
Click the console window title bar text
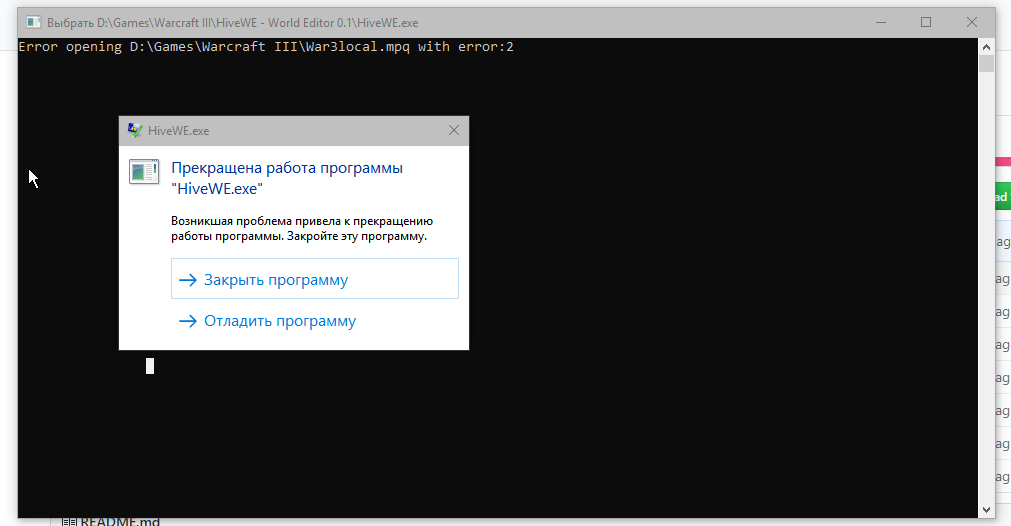click(232, 23)
